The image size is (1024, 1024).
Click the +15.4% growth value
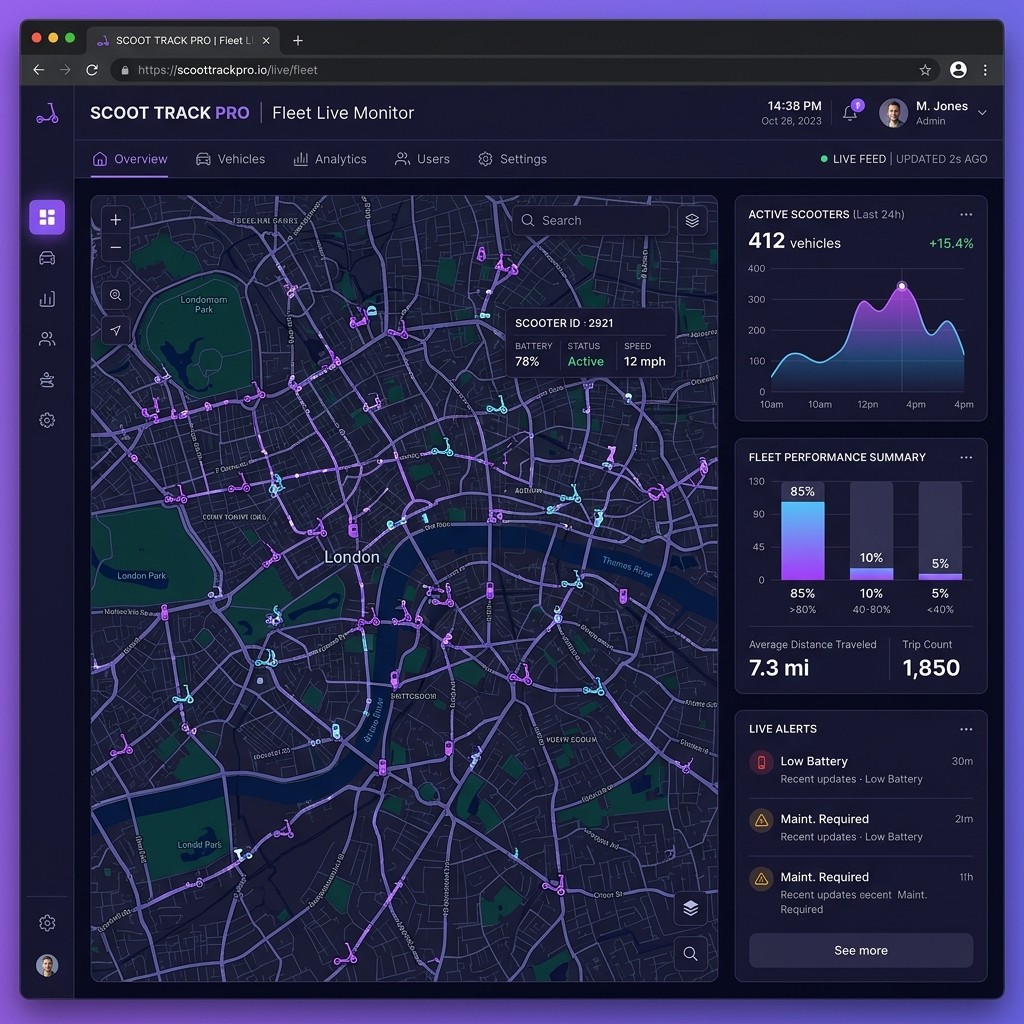click(951, 243)
